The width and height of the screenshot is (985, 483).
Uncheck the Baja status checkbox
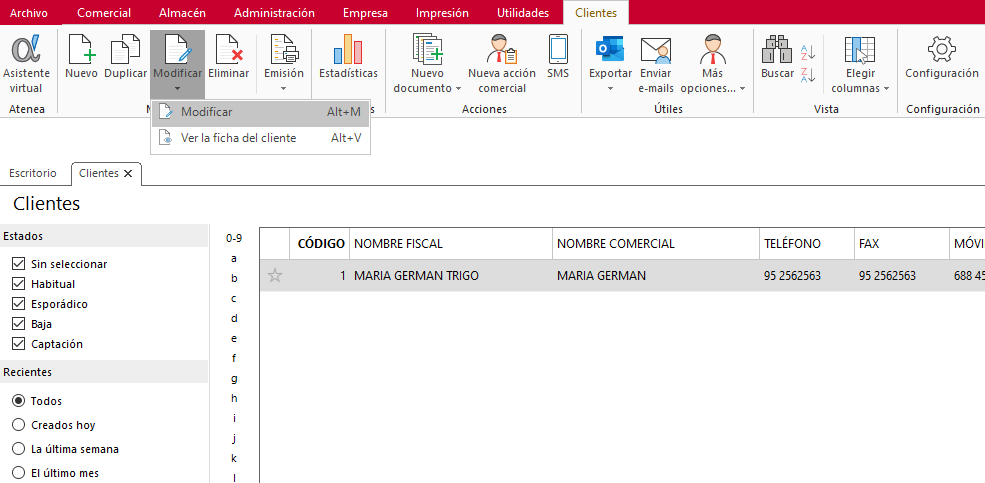click(x=18, y=324)
